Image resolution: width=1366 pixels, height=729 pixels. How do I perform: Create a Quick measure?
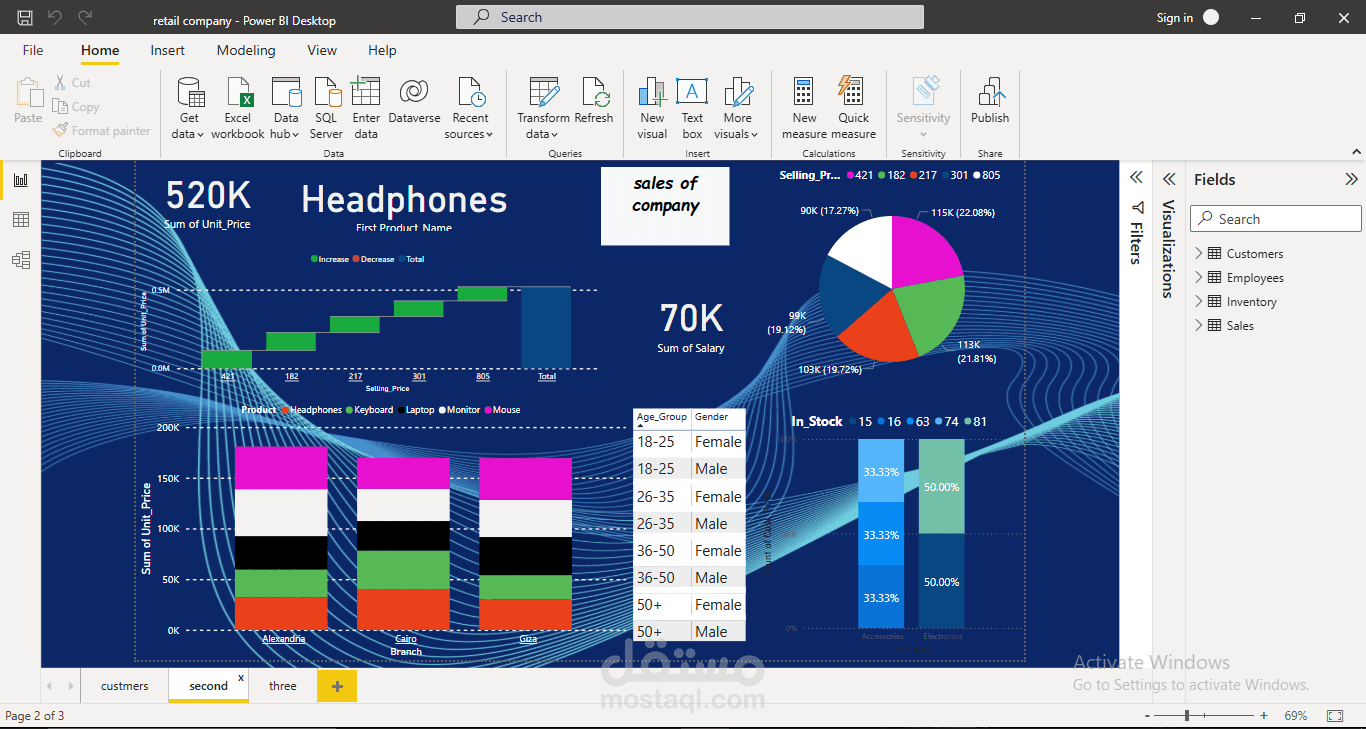point(853,93)
